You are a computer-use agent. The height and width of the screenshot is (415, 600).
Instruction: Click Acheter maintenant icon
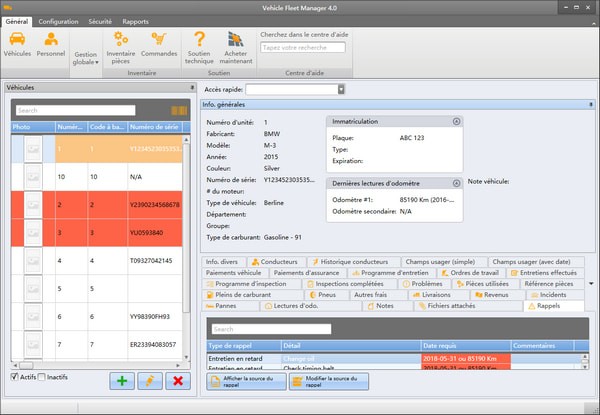(236, 44)
